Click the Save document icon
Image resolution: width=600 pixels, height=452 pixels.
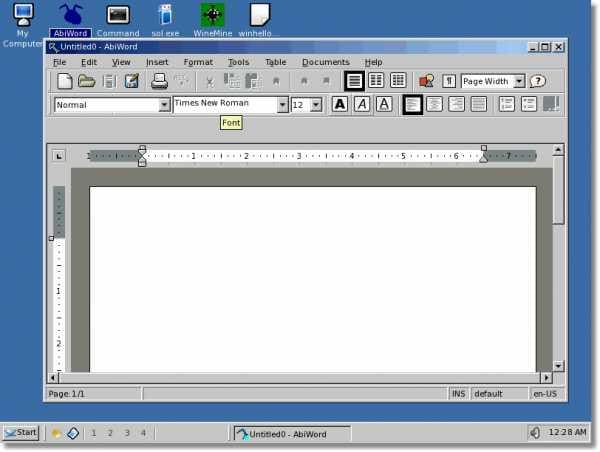click(109, 81)
